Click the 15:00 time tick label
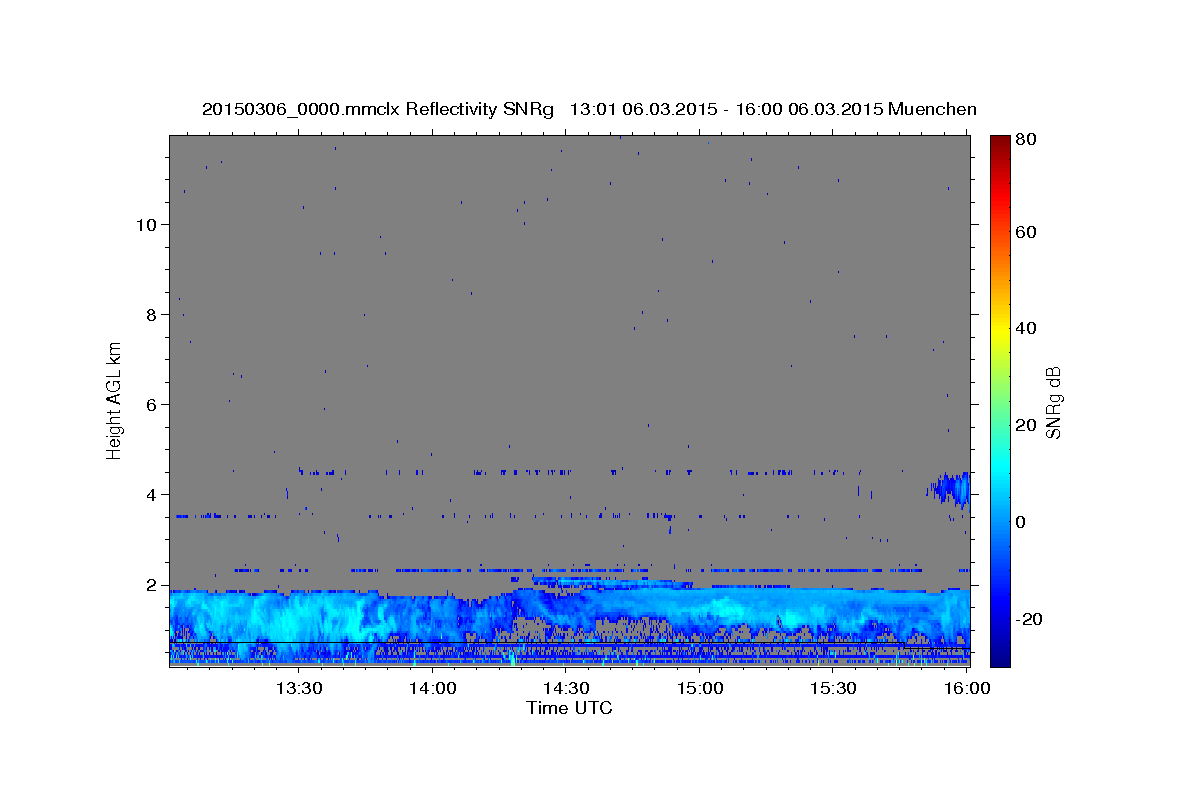Viewport: 1200px width, 800px height. coord(700,688)
